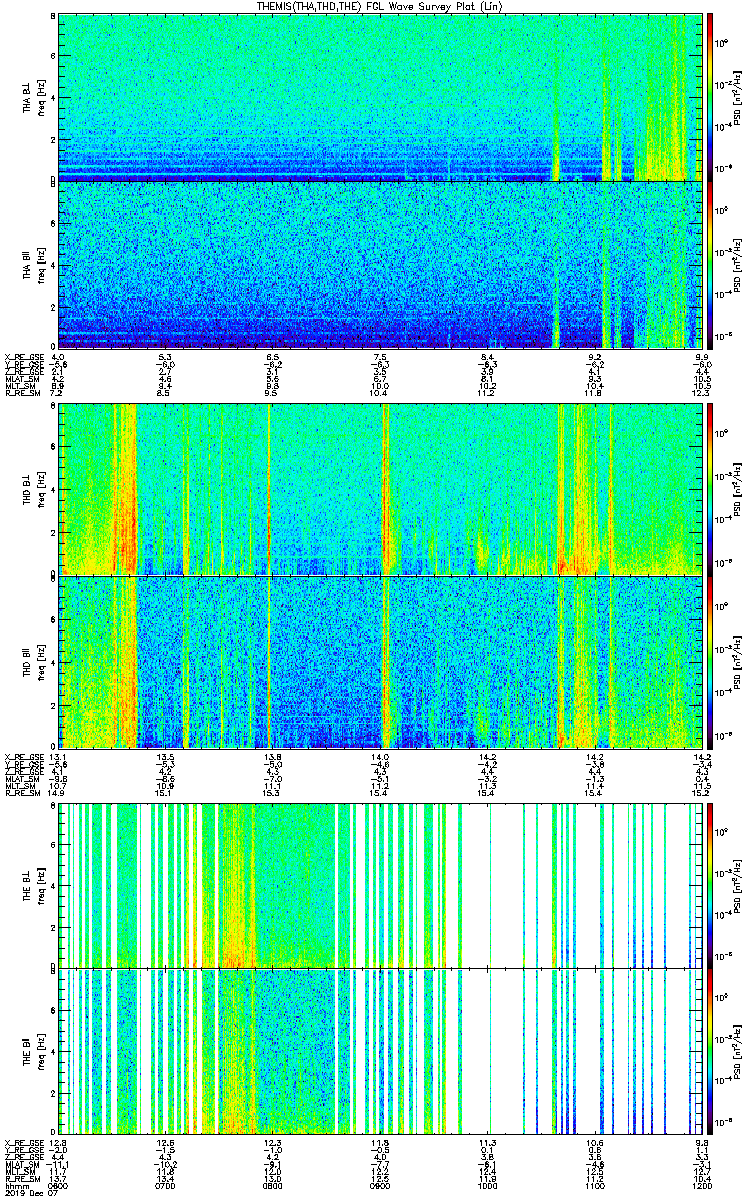Click the THE B-perpendicular spectrogram panel
Image resolution: width=750 pixels, height=1200 pixels.
tap(379, 884)
